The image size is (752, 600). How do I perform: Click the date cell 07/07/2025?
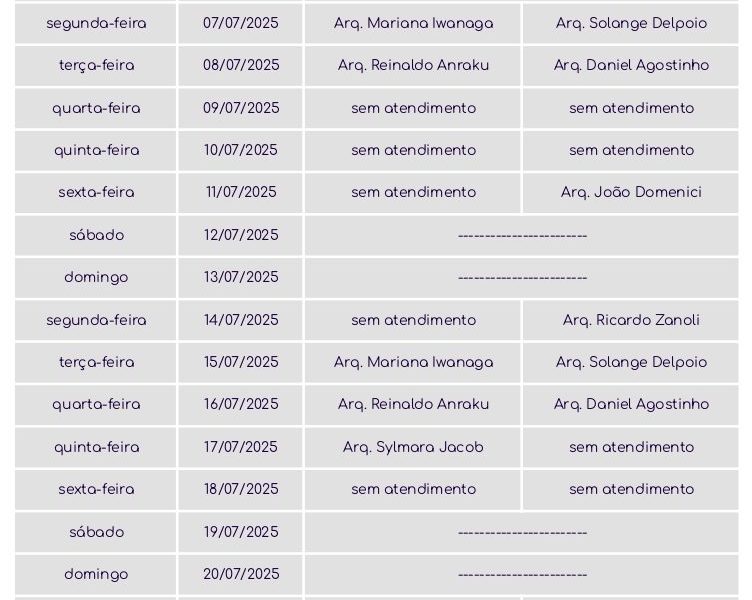(x=240, y=23)
